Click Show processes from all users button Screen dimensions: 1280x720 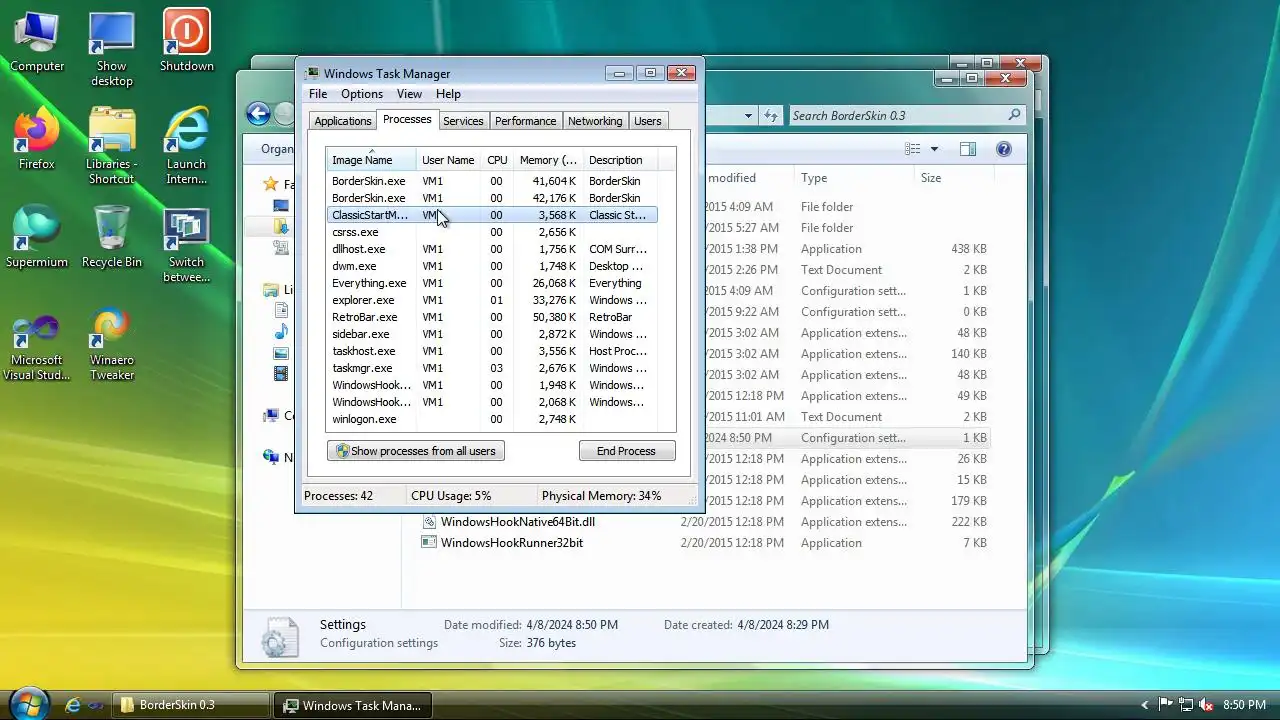pos(416,451)
